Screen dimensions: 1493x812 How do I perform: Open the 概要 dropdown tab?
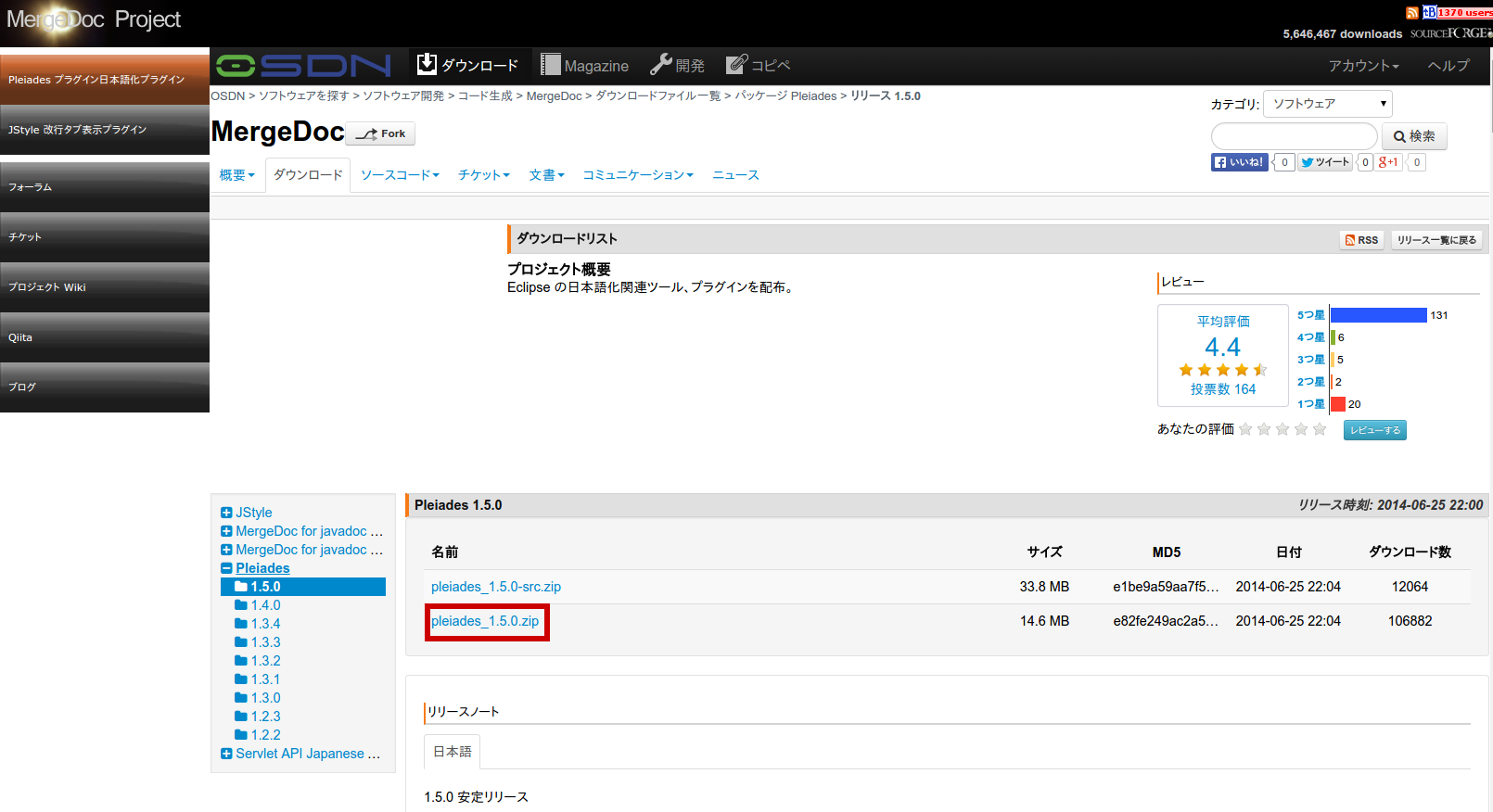[236, 175]
